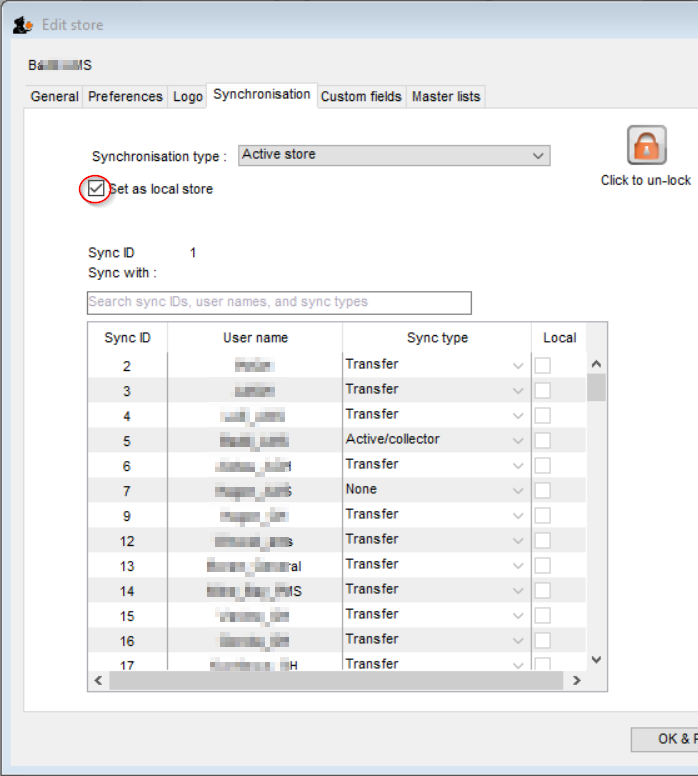Open Sync type dropdown for Sync ID 7
The width and height of the screenshot is (698, 776).
pyautogui.click(x=517, y=490)
